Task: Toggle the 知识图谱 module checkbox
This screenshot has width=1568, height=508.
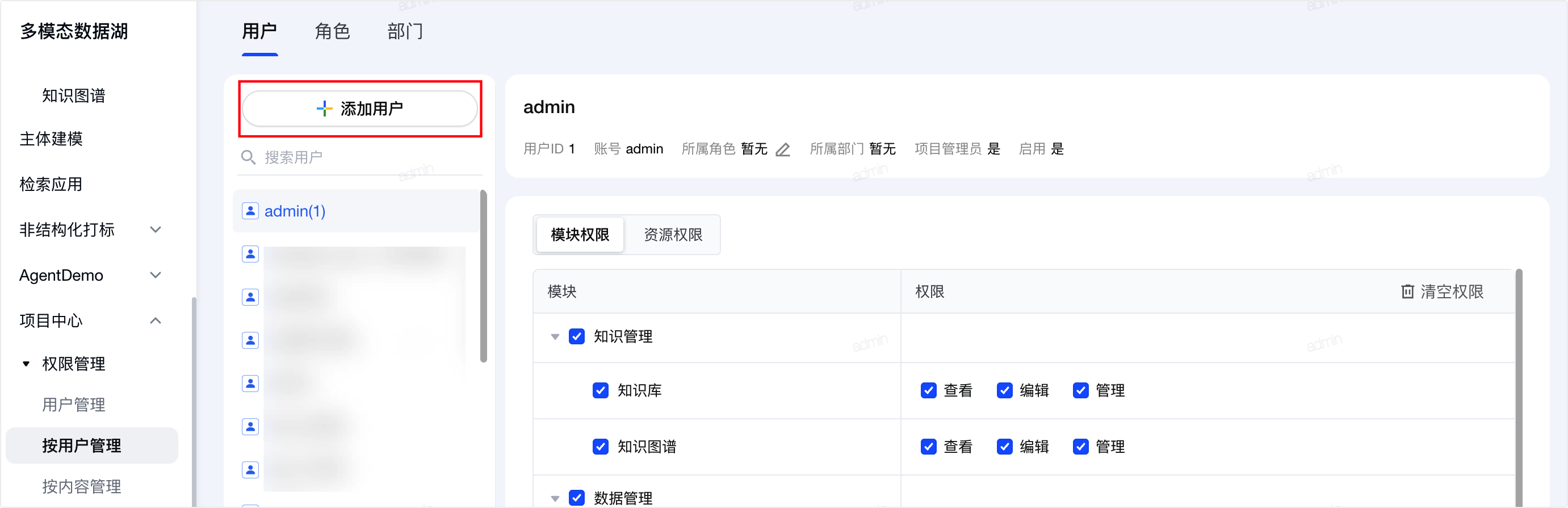Action: pos(600,447)
